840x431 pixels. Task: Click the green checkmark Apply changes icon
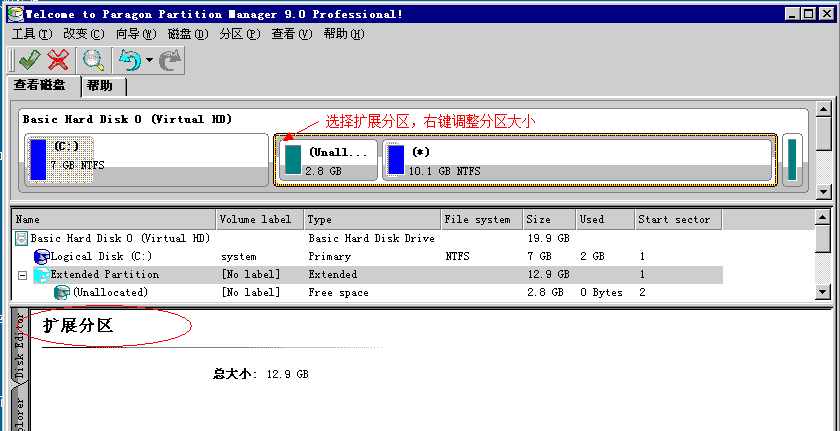[x=27, y=60]
